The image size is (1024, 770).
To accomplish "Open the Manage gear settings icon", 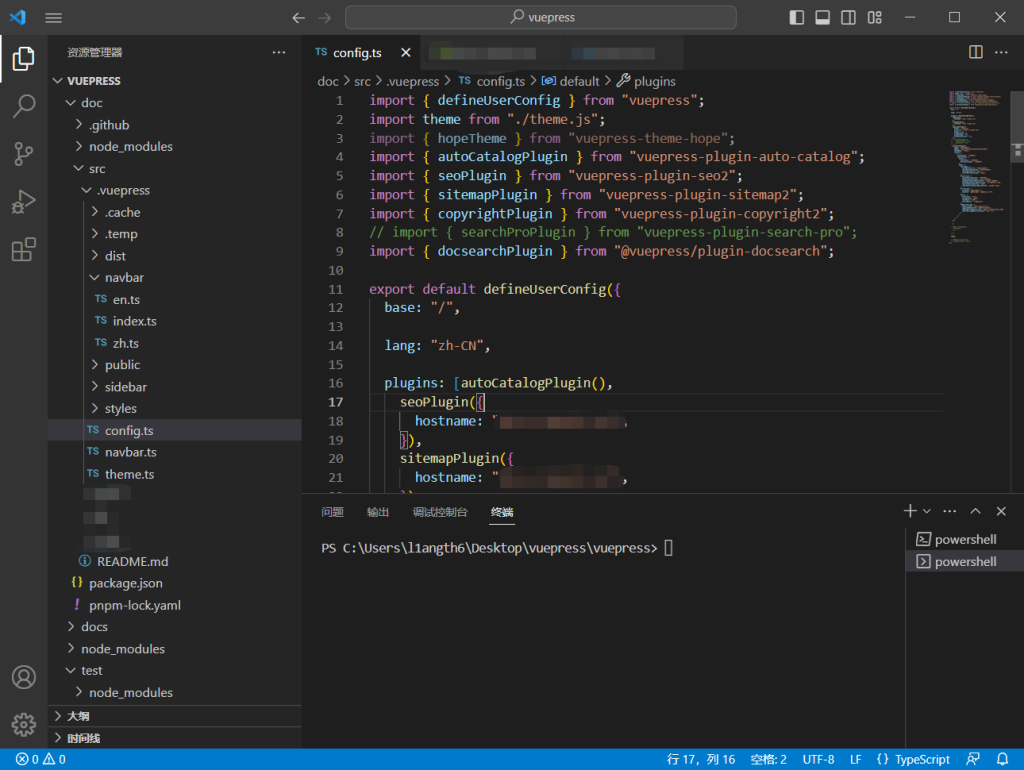I will (24, 724).
